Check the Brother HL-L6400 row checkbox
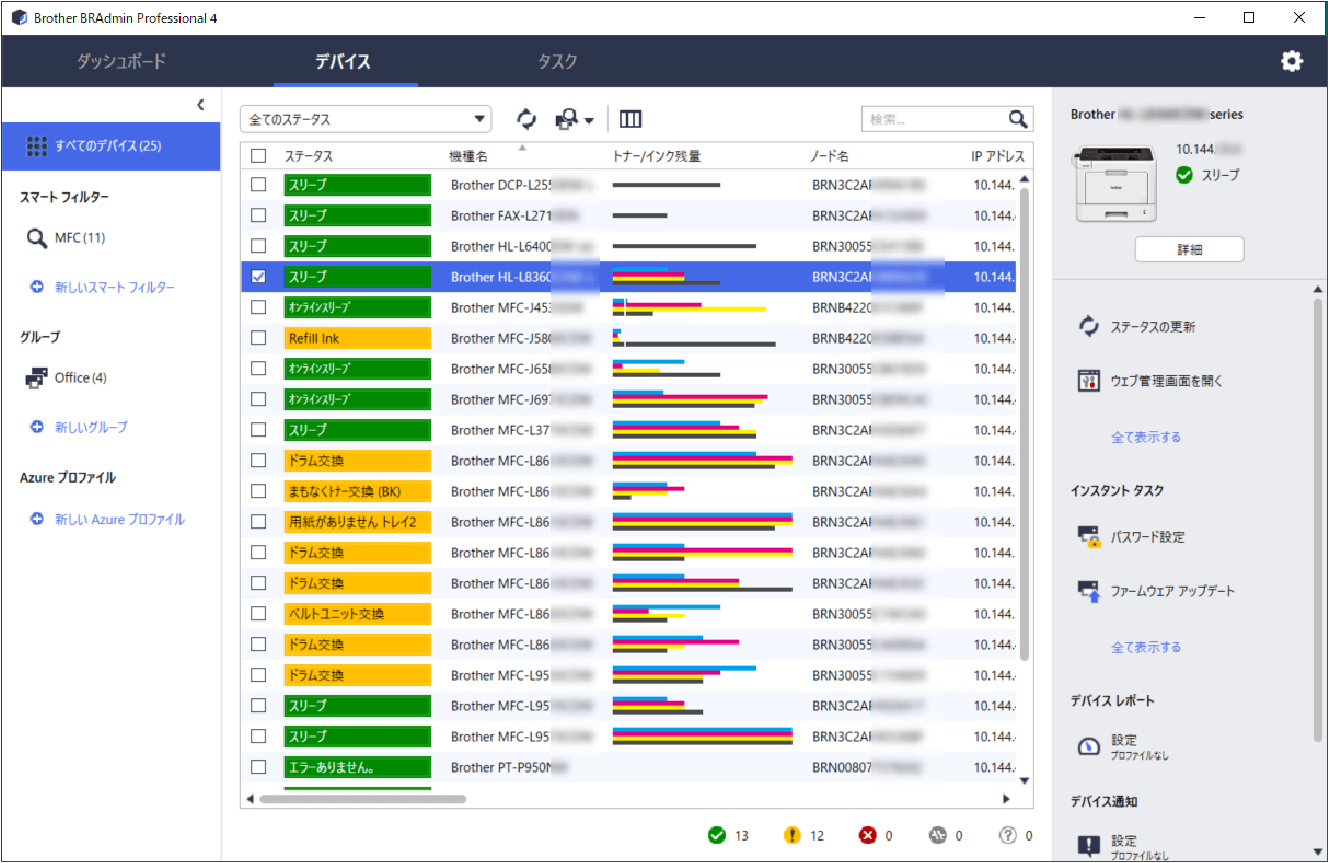The image size is (1328, 863). coord(259,246)
